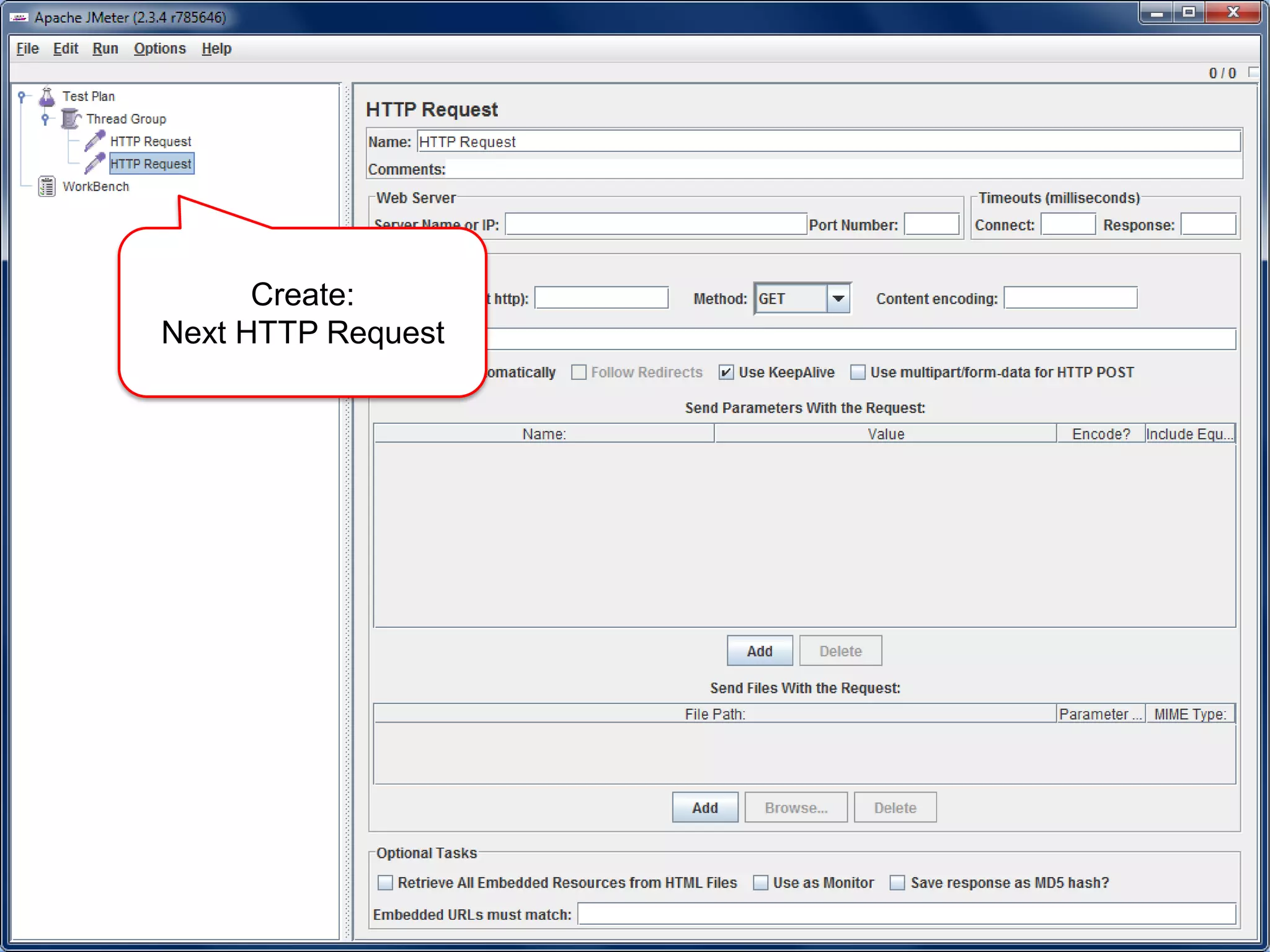Click the Name: column header in parameters table

coord(544,434)
